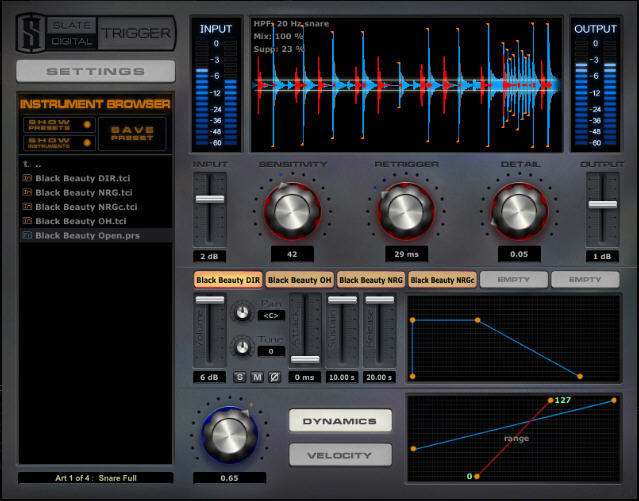The image size is (639, 501).
Task: Click the Sensitivity knob
Action: click(292, 212)
